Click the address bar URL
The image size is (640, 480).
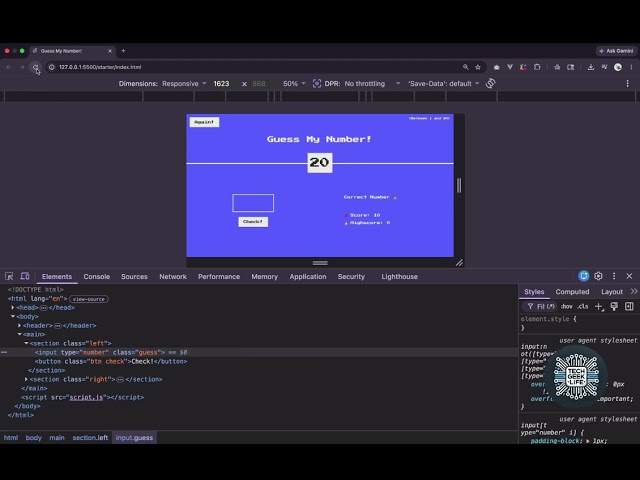[x=100, y=67]
